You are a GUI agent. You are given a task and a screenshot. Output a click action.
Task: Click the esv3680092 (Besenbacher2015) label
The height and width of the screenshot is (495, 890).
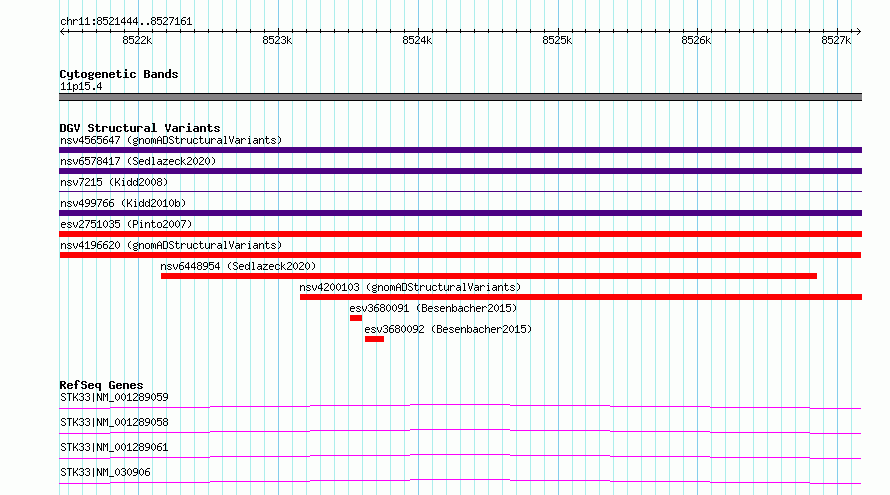(448, 329)
